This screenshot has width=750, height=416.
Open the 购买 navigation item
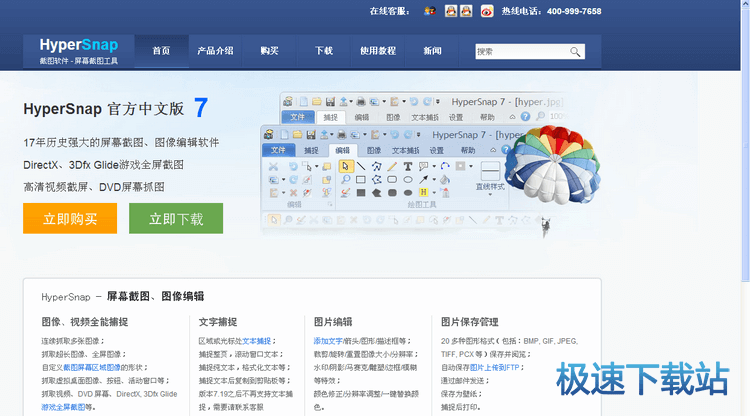pyautogui.click(x=269, y=51)
